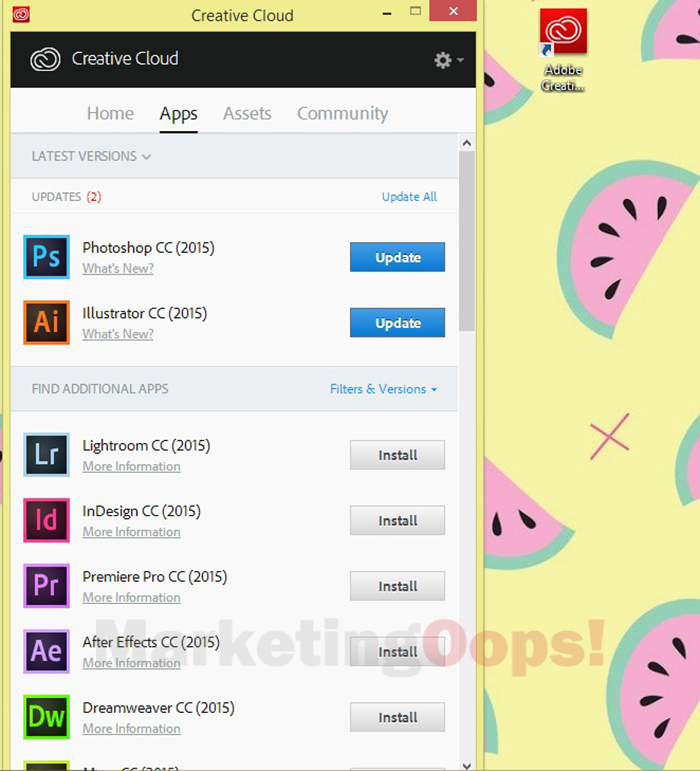Install After Effects CC (2015)
700x771 pixels.
(397, 652)
